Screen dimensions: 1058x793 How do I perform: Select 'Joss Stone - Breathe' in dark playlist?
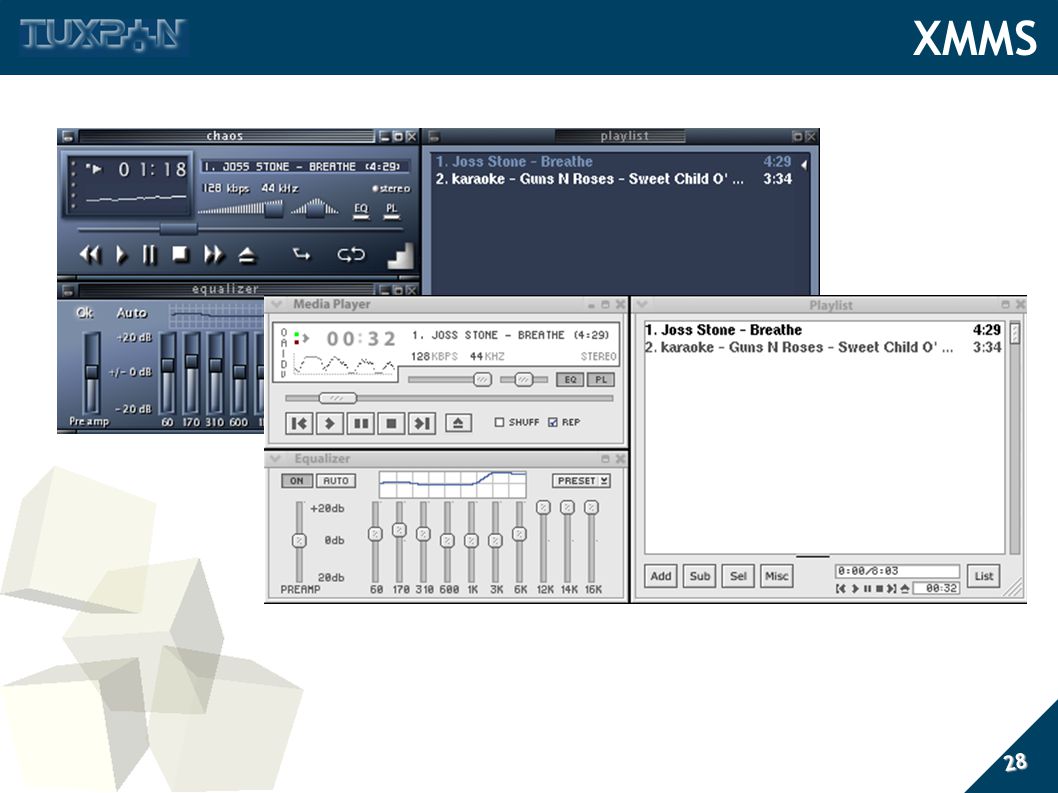pyautogui.click(x=613, y=162)
